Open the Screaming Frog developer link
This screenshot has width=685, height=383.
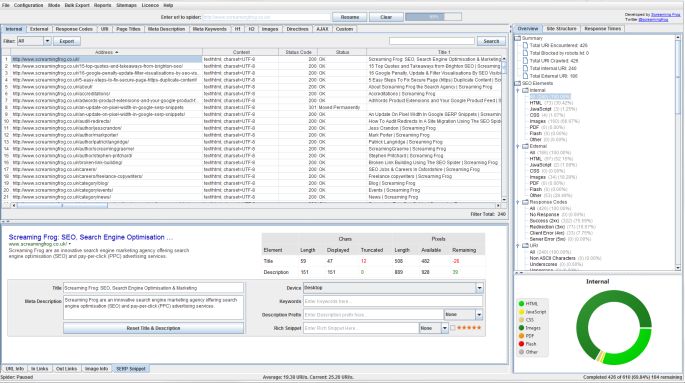(x=665, y=15)
